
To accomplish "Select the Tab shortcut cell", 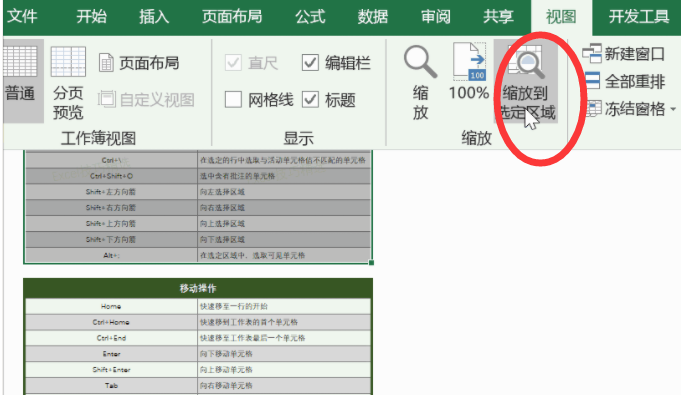I will pyautogui.click(x=111, y=385).
